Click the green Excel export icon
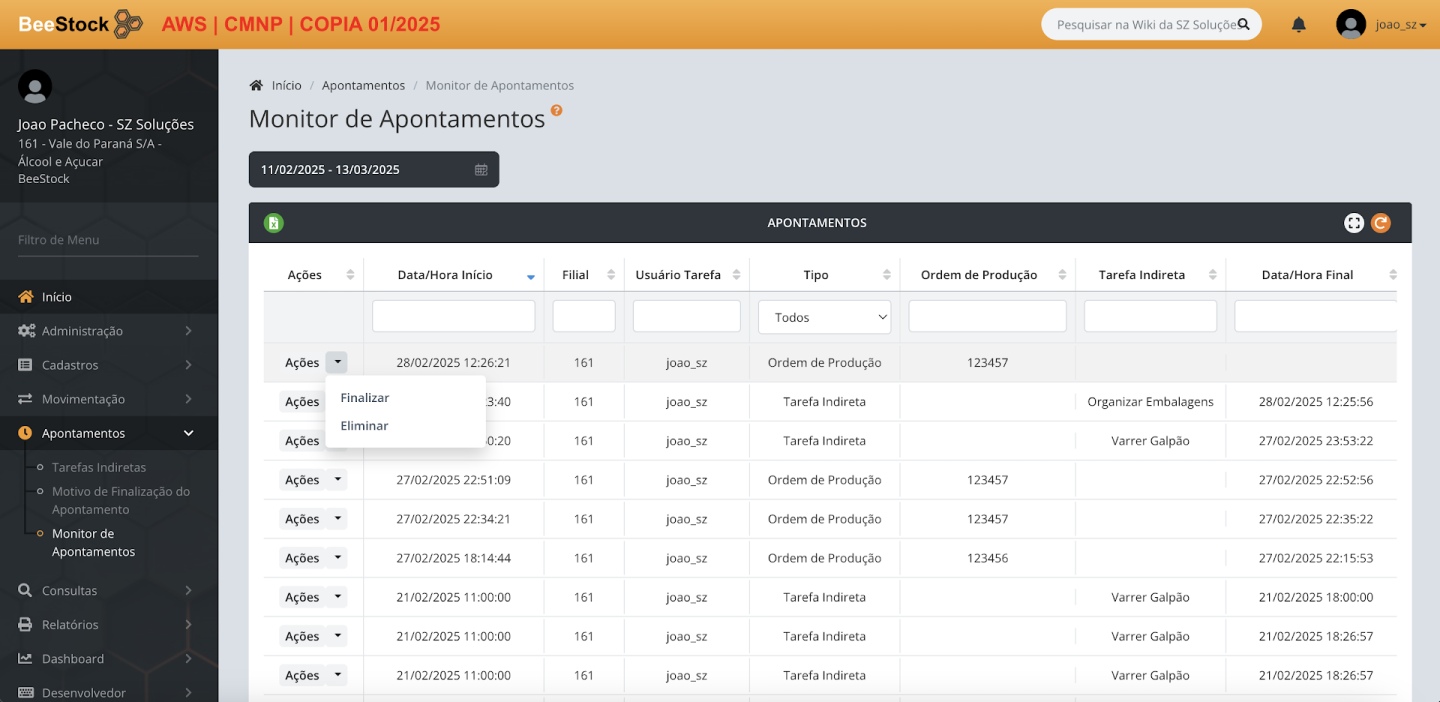Image resolution: width=1440 pixels, height=702 pixels. 273,223
